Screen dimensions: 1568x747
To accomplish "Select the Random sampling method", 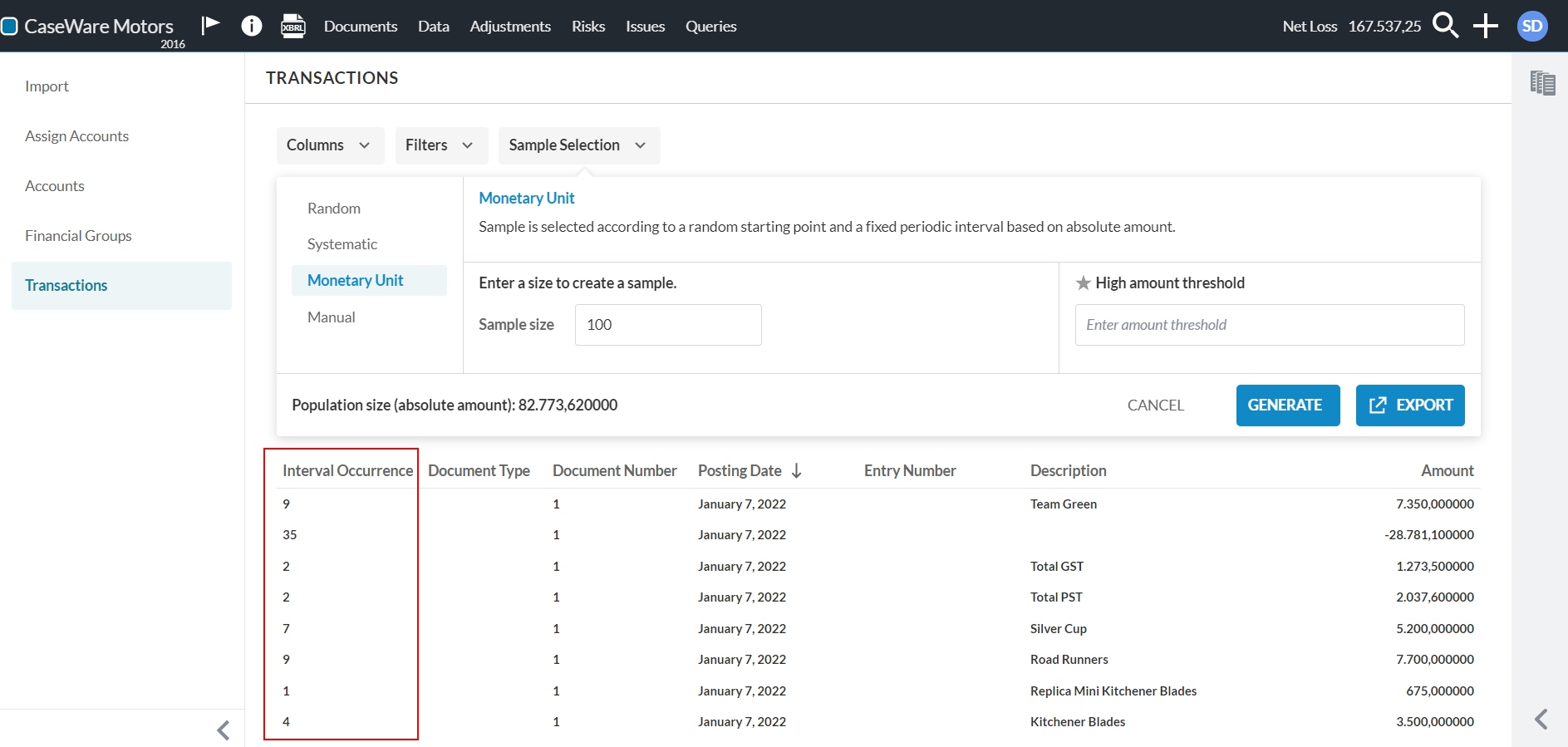I will (x=334, y=209).
